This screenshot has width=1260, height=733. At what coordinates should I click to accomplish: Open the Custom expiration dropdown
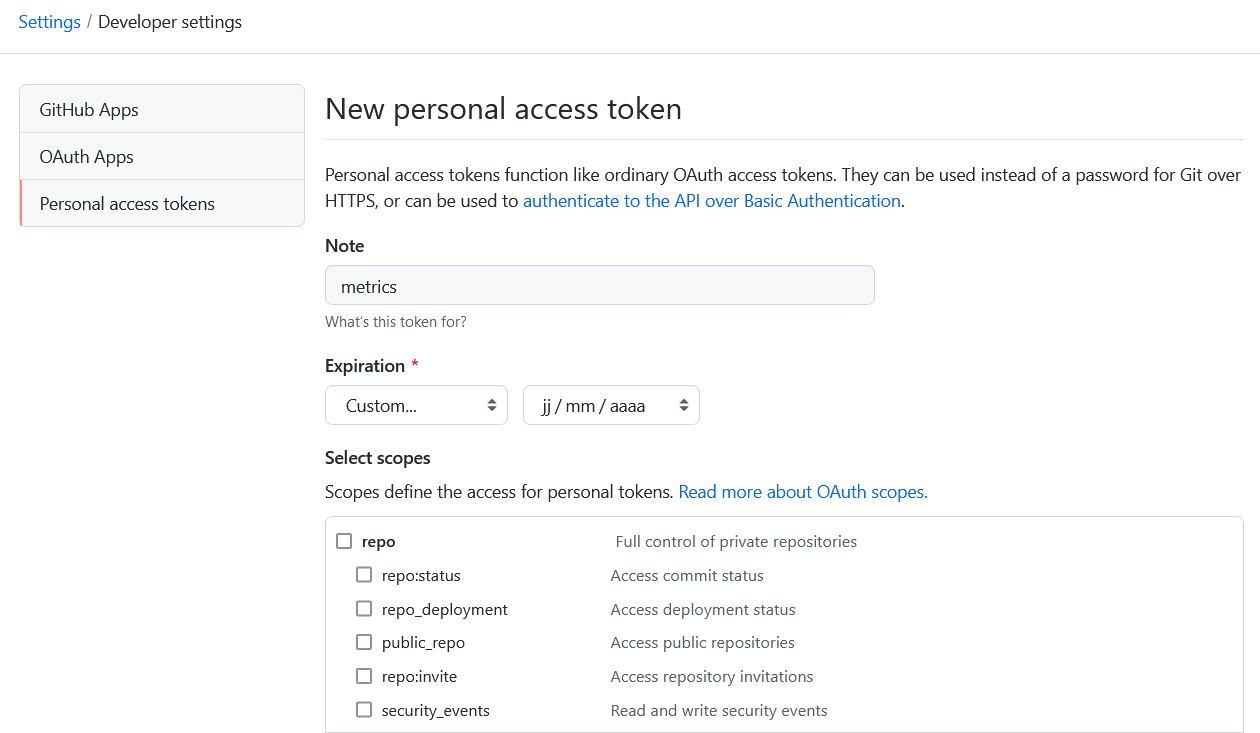pos(416,405)
